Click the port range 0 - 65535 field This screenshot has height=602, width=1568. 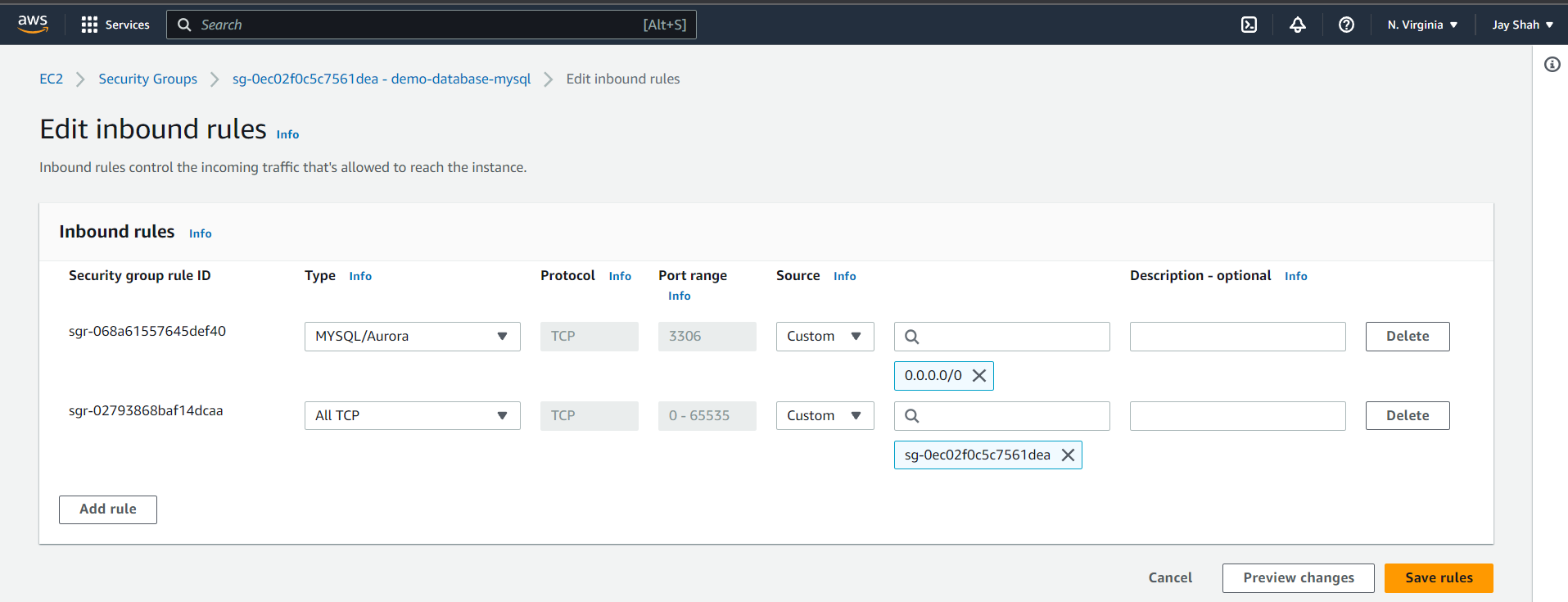(x=707, y=415)
